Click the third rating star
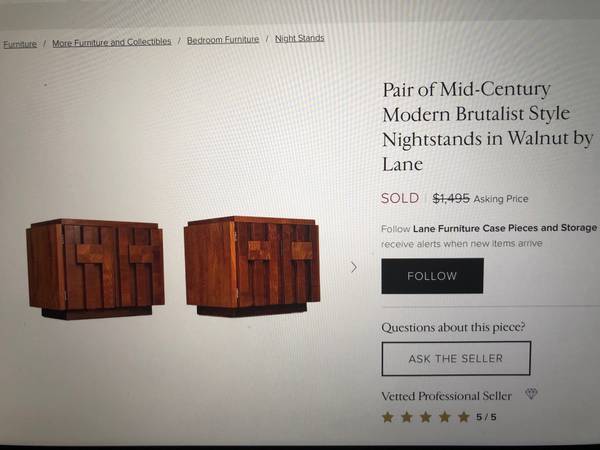The image size is (600, 450). click(x=426, y=417)
